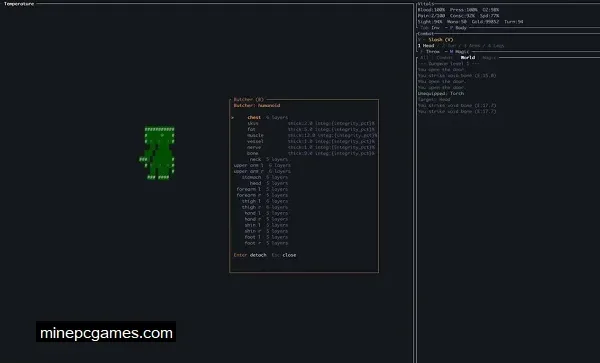Click the selection arrow beside chest
Screen dimensions: 600x363
pos(232,117)
